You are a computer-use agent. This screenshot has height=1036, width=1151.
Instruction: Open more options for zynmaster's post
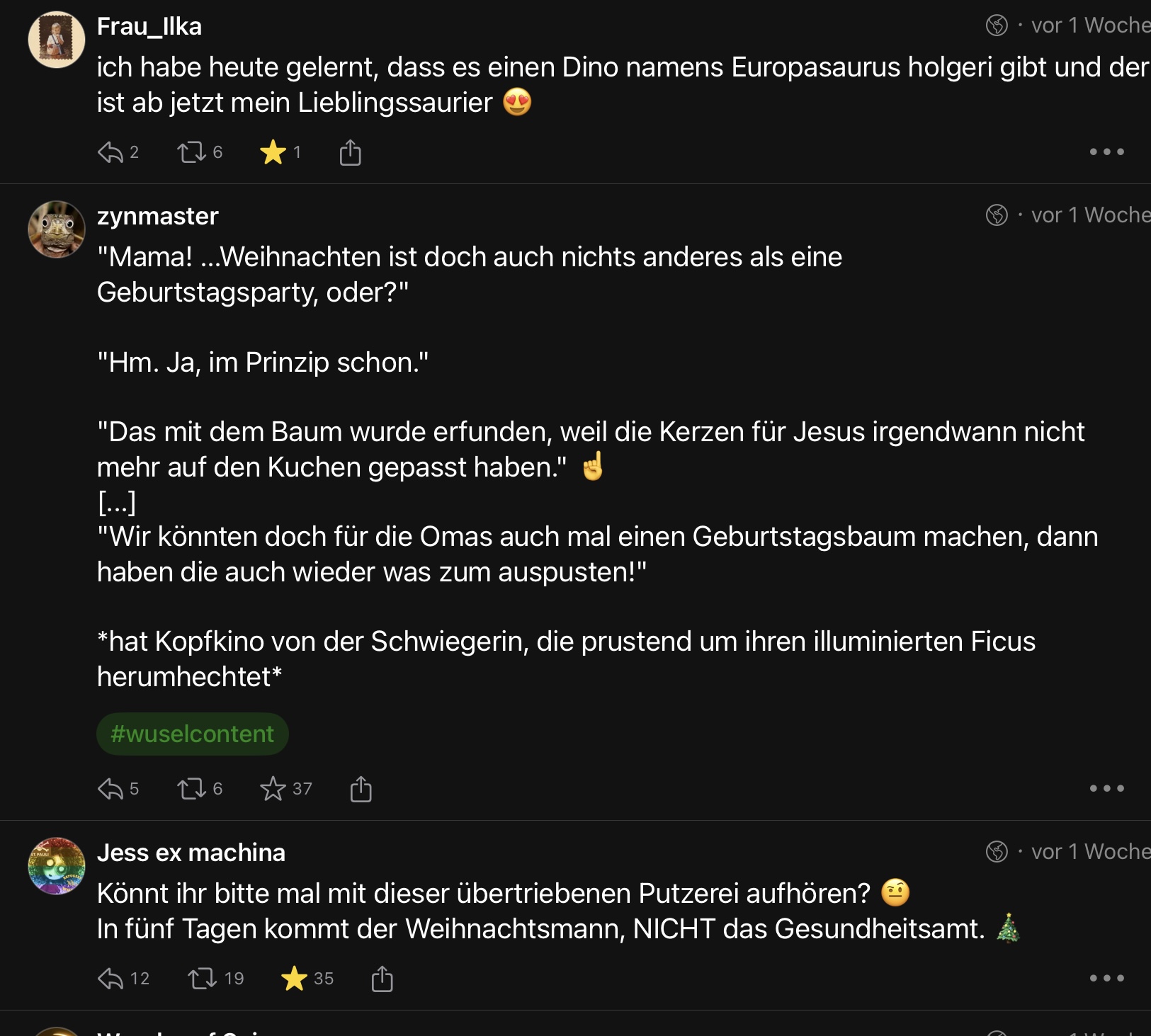point(1106,788)
